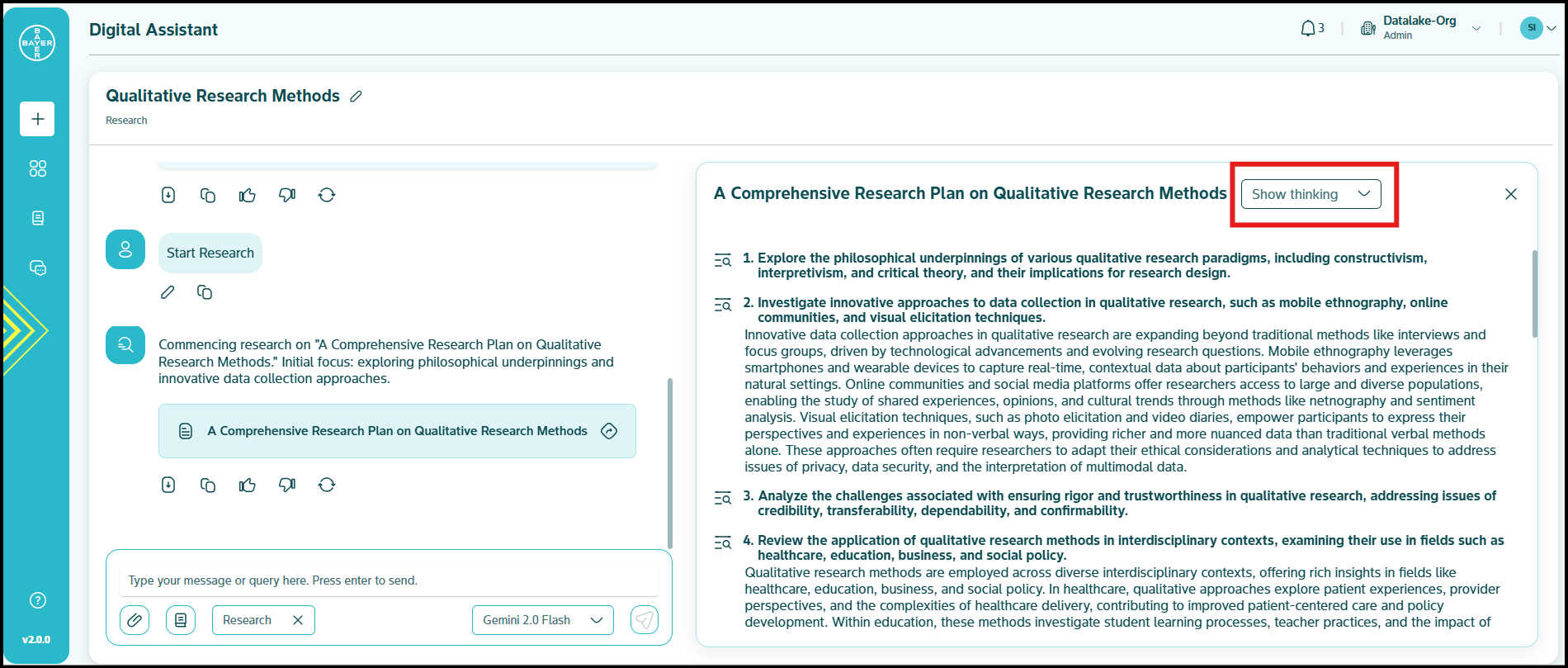Open the SI user profile menu
Viewport: 1568px width, 668px height.
pyautogui.click(x=1537, y=28)
